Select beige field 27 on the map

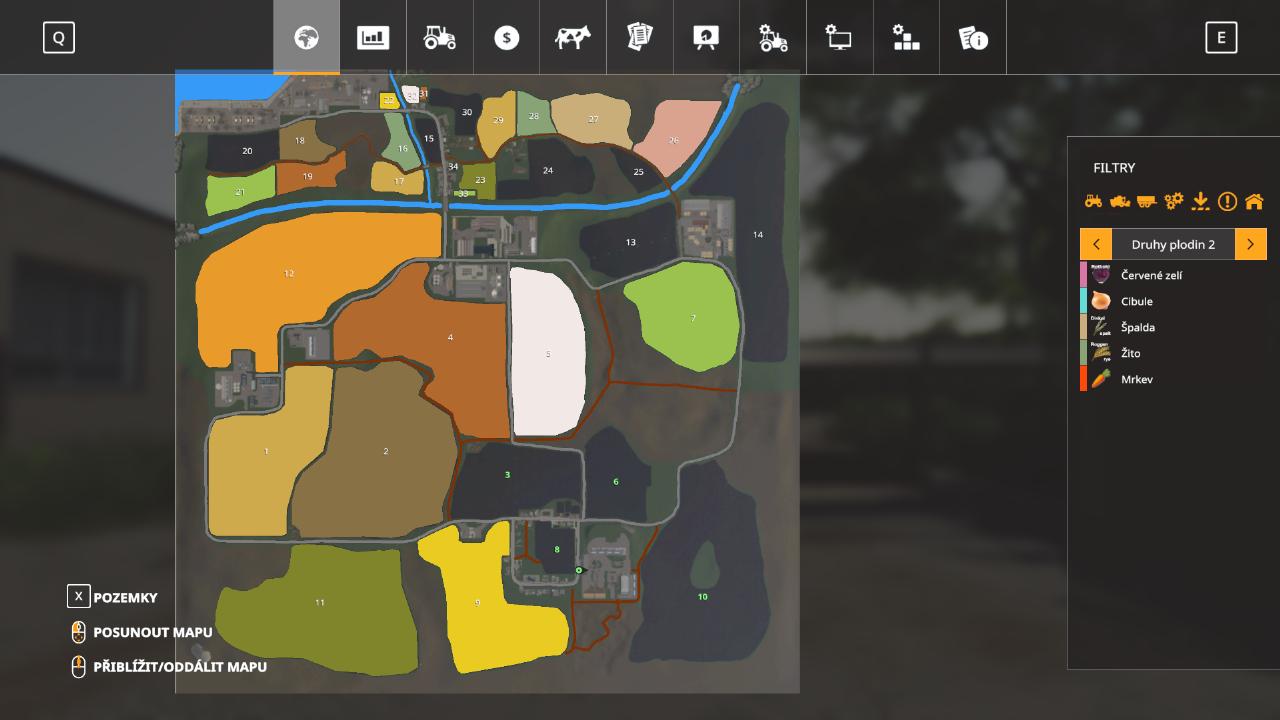(594, 119)
